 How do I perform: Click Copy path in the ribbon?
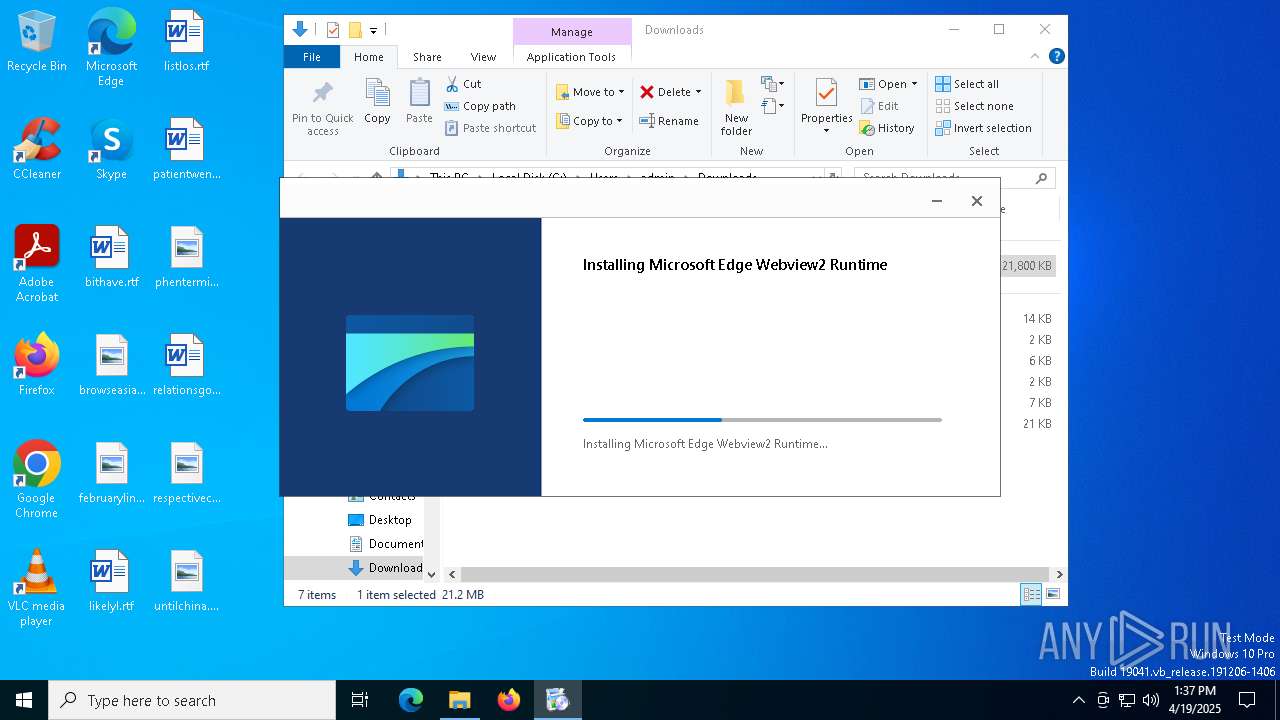click(480, 106)
